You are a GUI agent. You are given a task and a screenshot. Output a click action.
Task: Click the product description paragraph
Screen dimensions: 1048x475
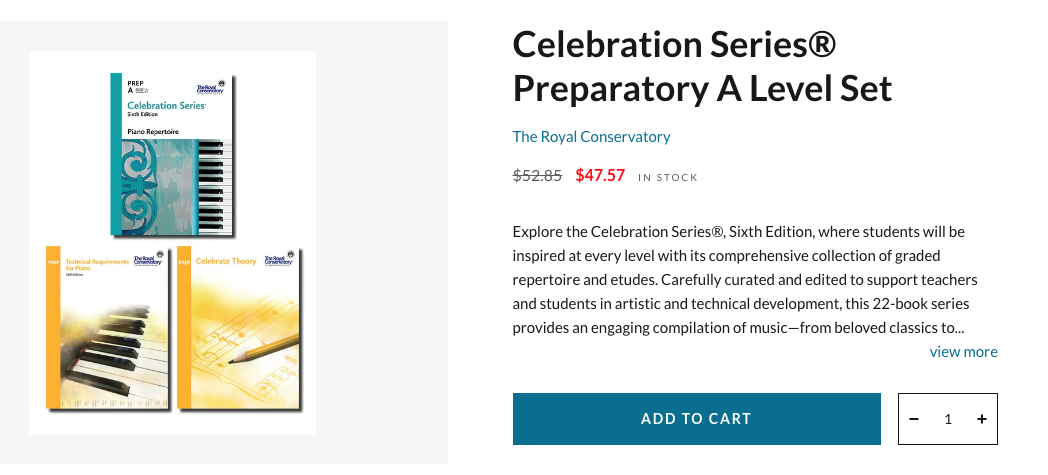tap(739, 280)
